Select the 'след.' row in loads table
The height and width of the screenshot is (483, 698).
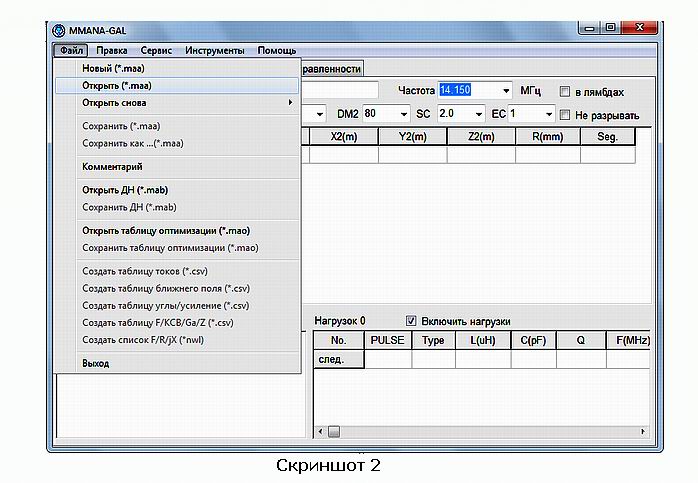tap(339, 359)
